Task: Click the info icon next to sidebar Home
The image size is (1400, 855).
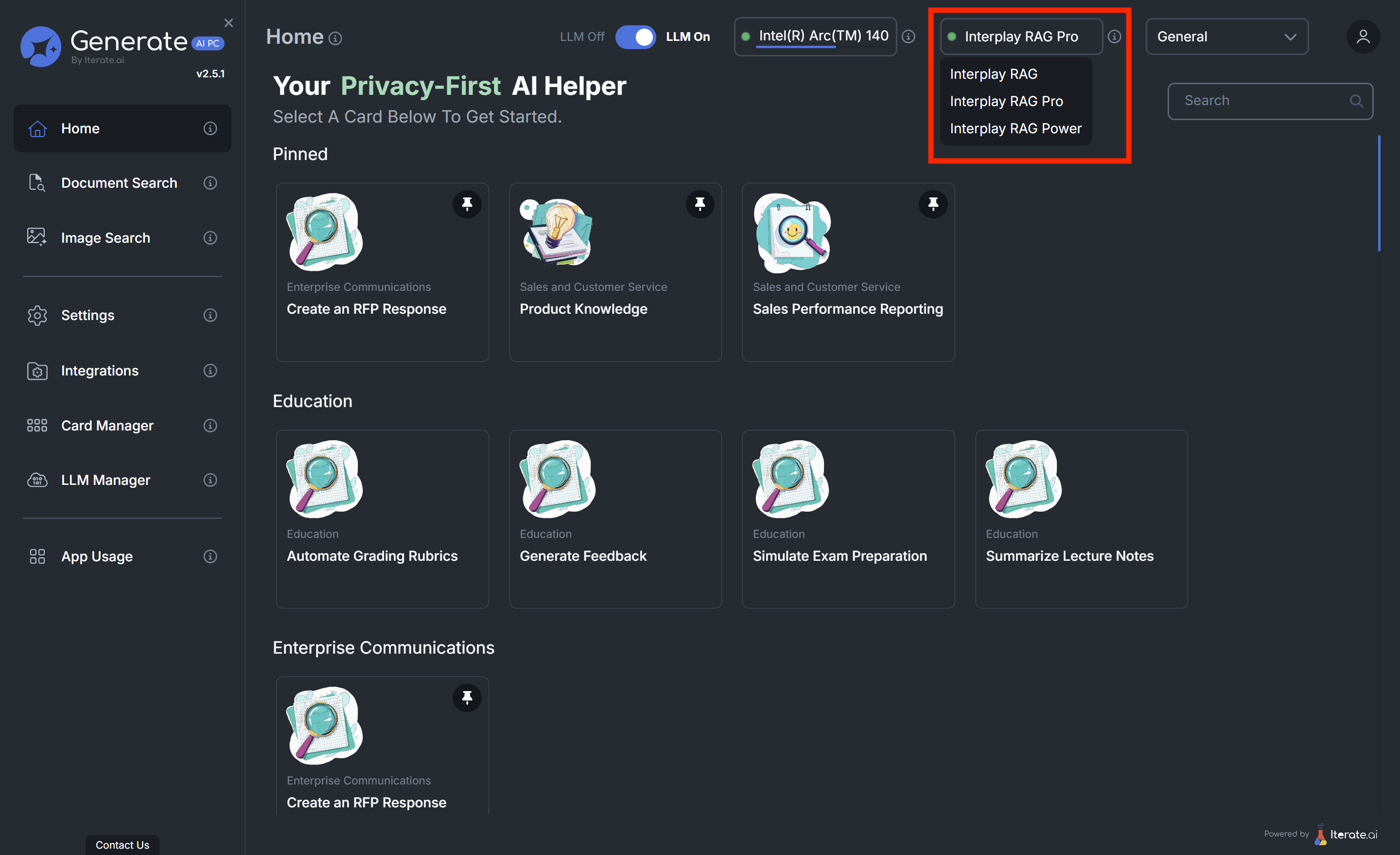Action: tap(210, 128)
